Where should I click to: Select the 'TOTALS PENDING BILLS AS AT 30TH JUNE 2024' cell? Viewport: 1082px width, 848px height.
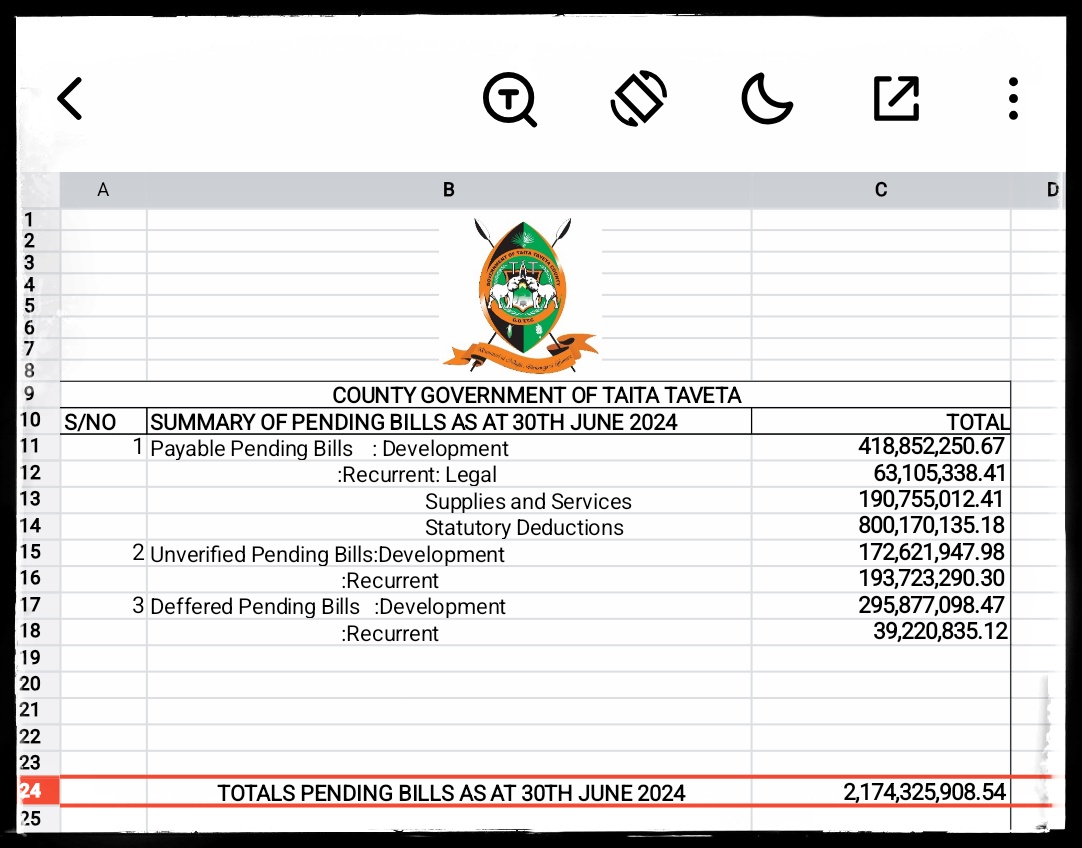click(449, 793)
